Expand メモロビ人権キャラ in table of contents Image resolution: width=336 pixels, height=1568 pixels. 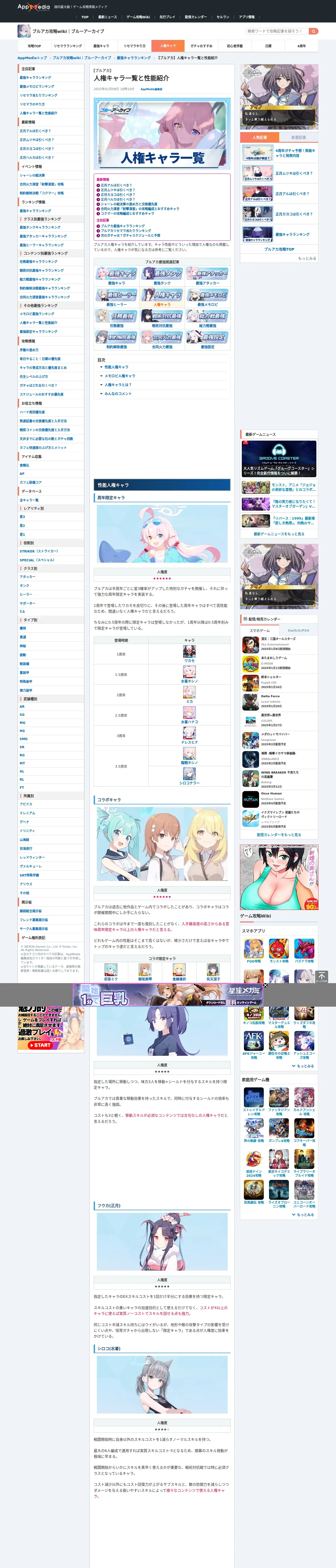[120, 376]
